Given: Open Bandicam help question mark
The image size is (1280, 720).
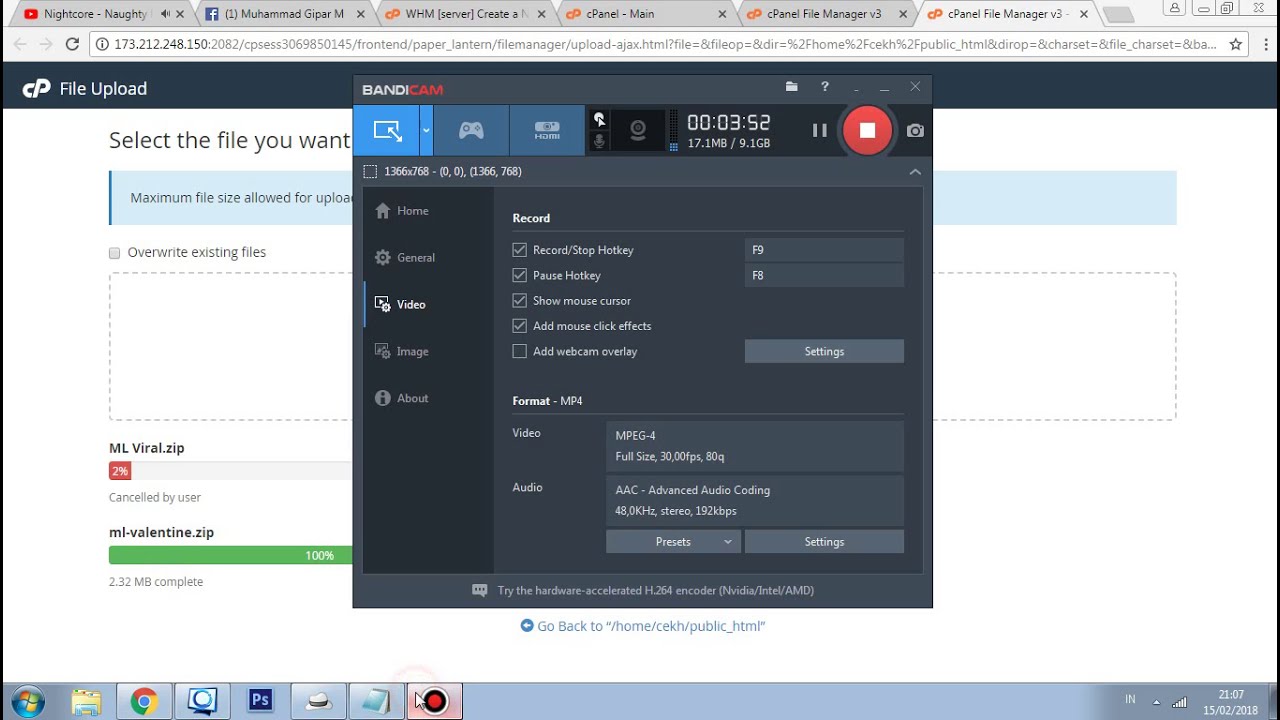Looking at the screenshot, I should pyautogui.click(x=825, y=87).
